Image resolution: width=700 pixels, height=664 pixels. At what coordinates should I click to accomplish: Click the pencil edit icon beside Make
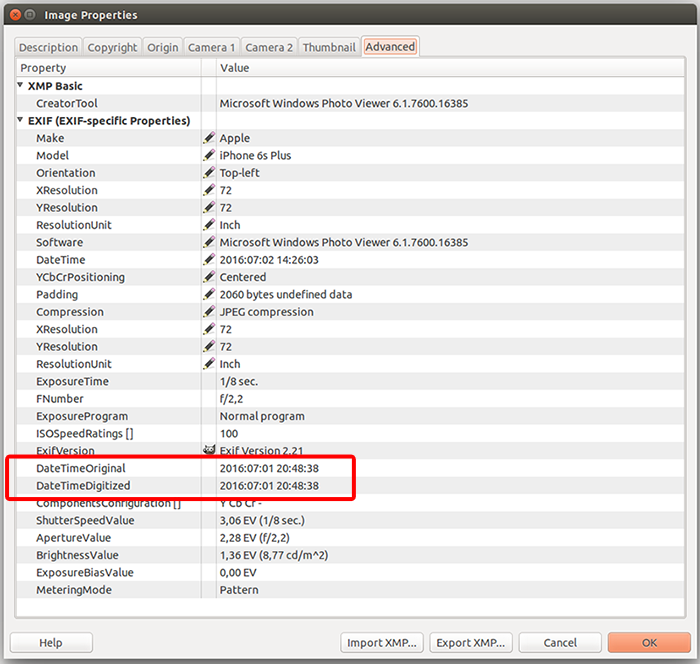(x=209, y=138)
